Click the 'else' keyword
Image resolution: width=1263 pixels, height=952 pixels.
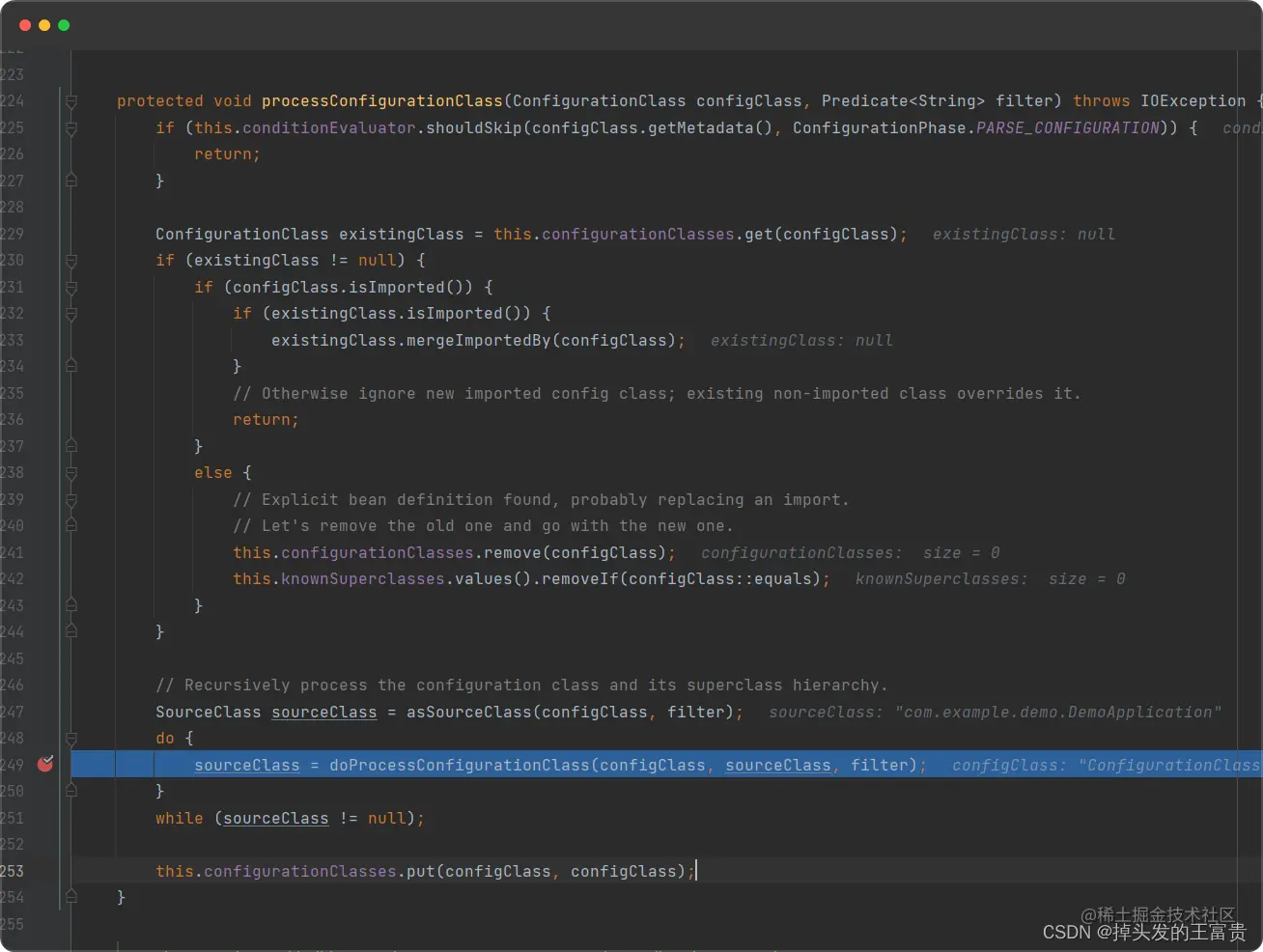(x=213, y=473)
